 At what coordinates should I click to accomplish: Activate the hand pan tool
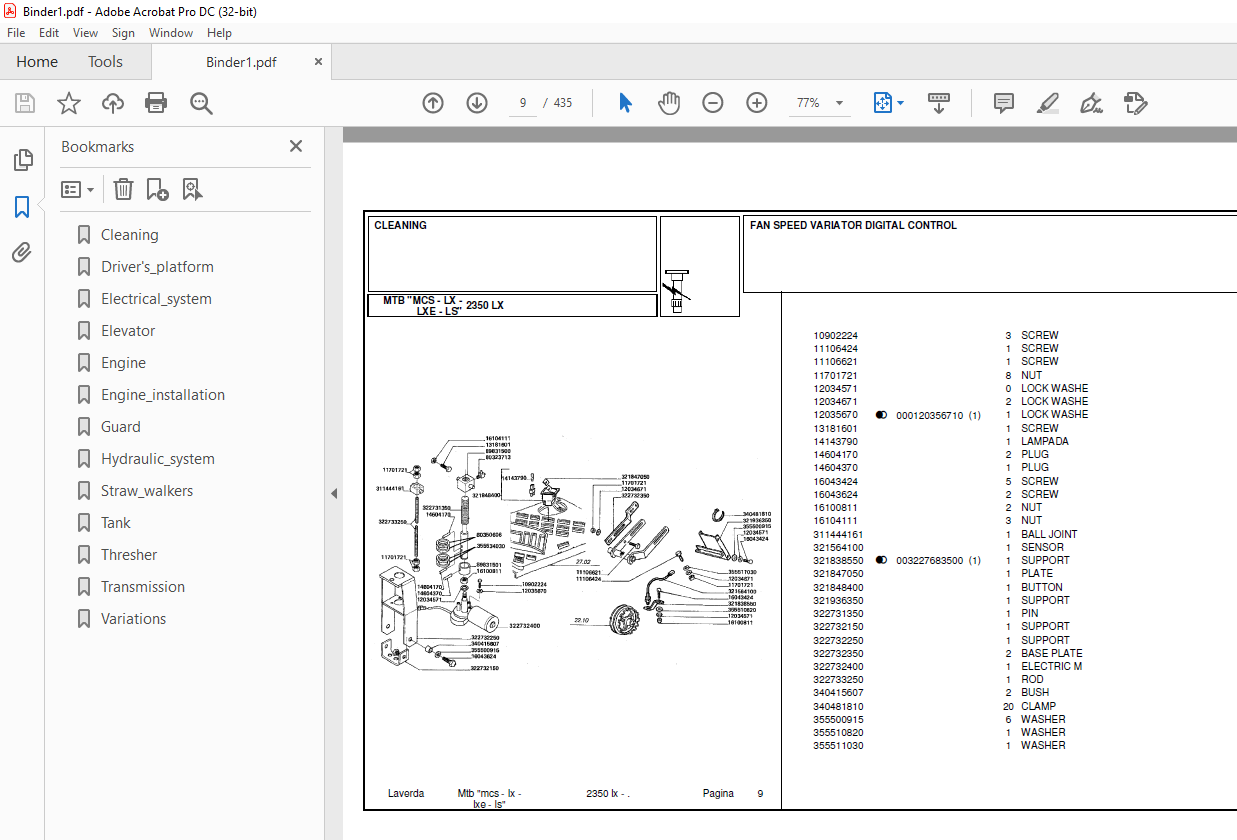click(x=668, y=103)
